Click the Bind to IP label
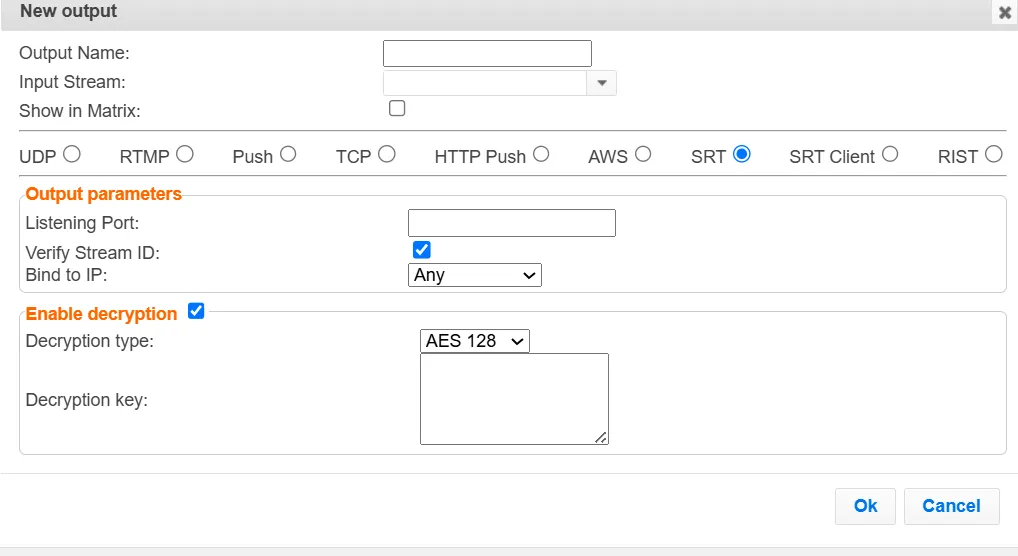1018x556 pixels. click(x=66, y=275)
